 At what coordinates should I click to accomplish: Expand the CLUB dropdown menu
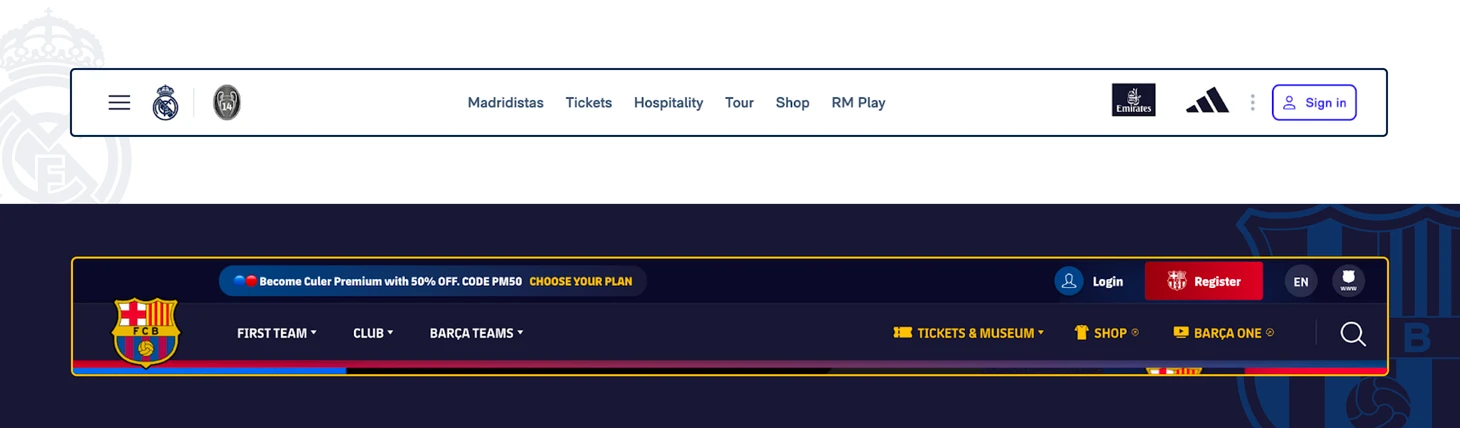click(x=373, y=333)
